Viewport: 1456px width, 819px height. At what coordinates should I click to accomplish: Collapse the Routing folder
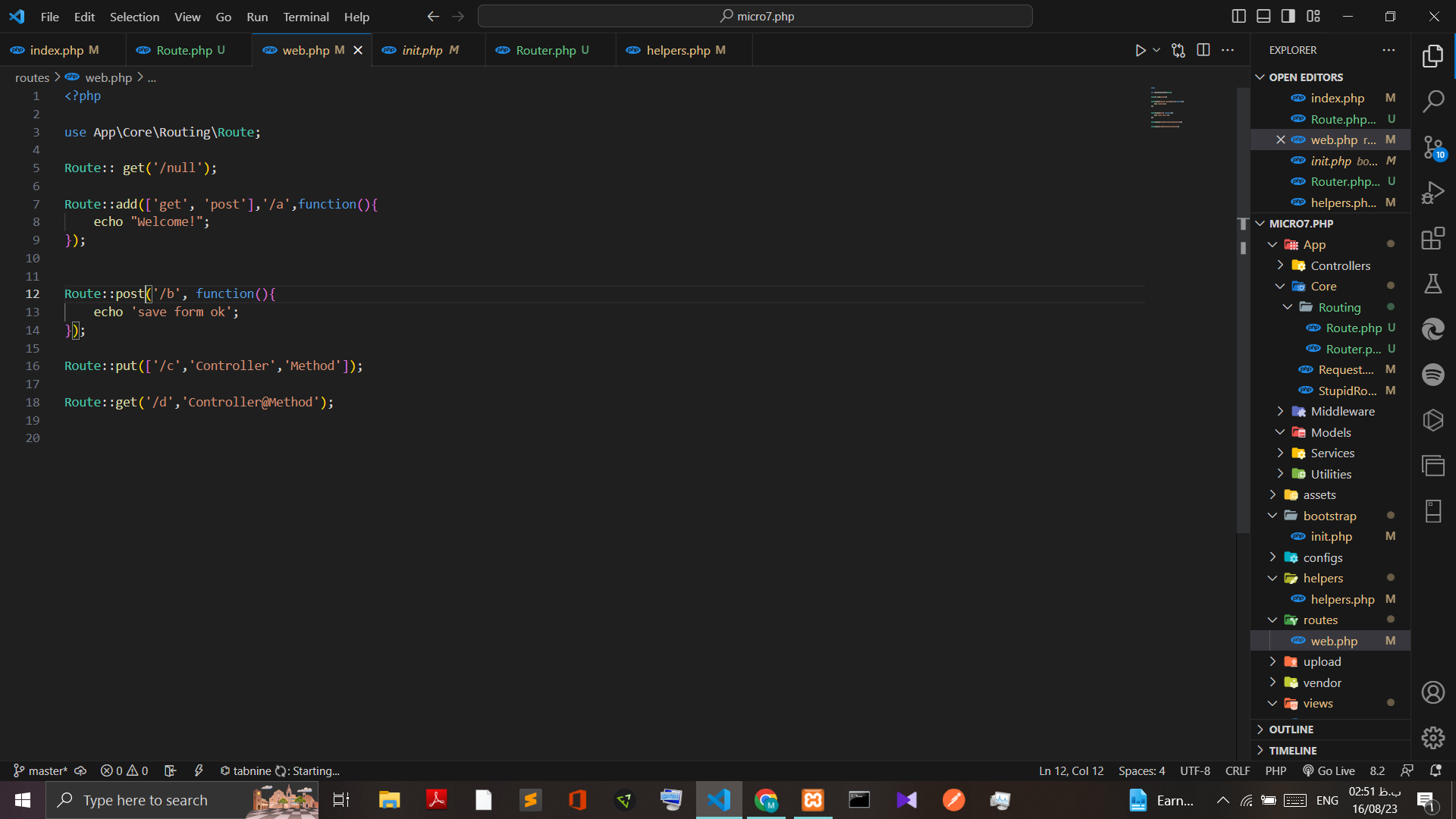(x=1330, y=307)
